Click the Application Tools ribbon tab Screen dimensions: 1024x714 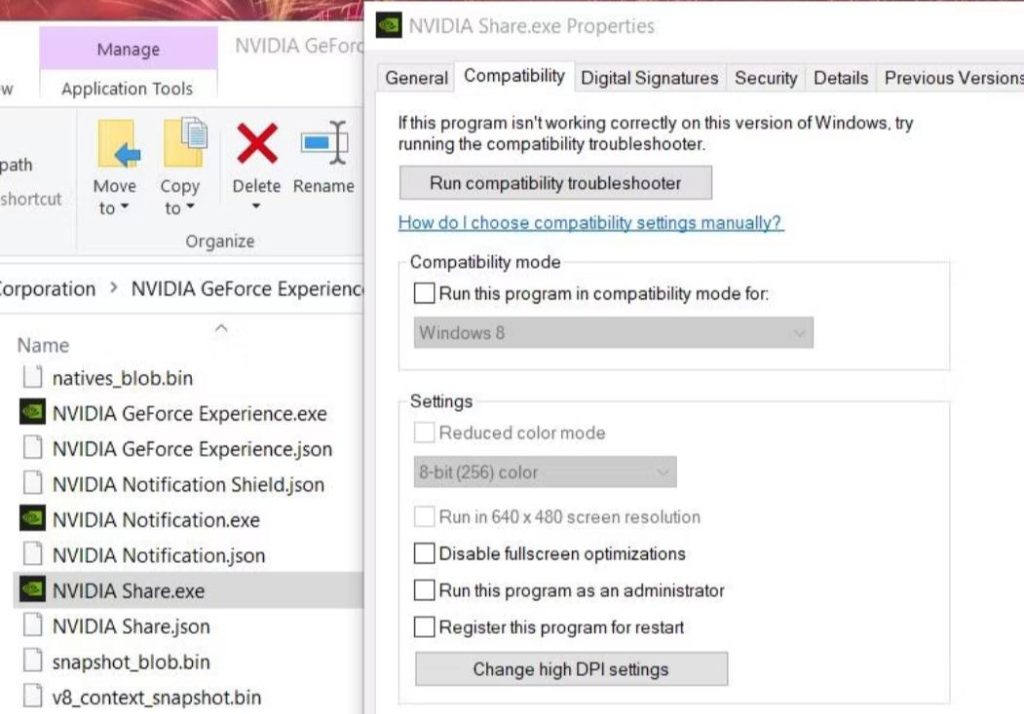coord(127,88)
